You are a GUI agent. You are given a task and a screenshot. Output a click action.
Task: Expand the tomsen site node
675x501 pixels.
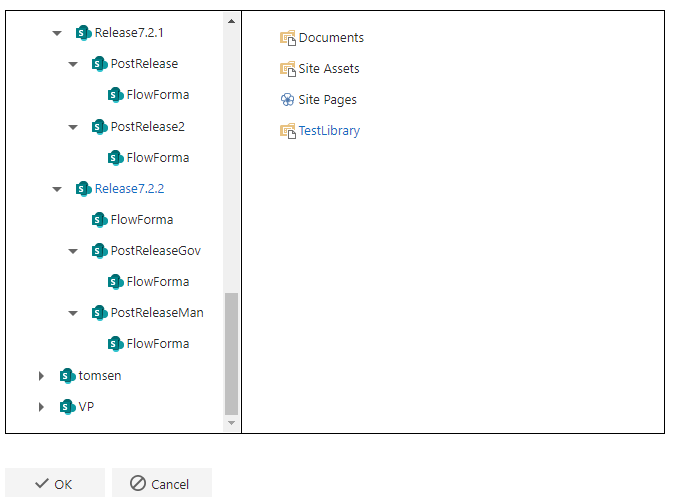41,376
